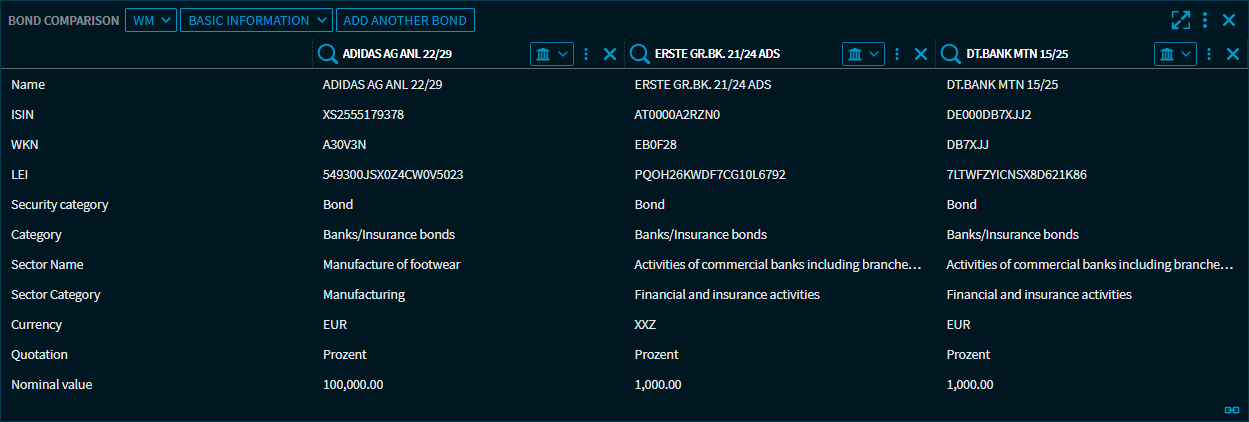Remove the ADIDAS AG ANL 22/29 bond column

610,54
